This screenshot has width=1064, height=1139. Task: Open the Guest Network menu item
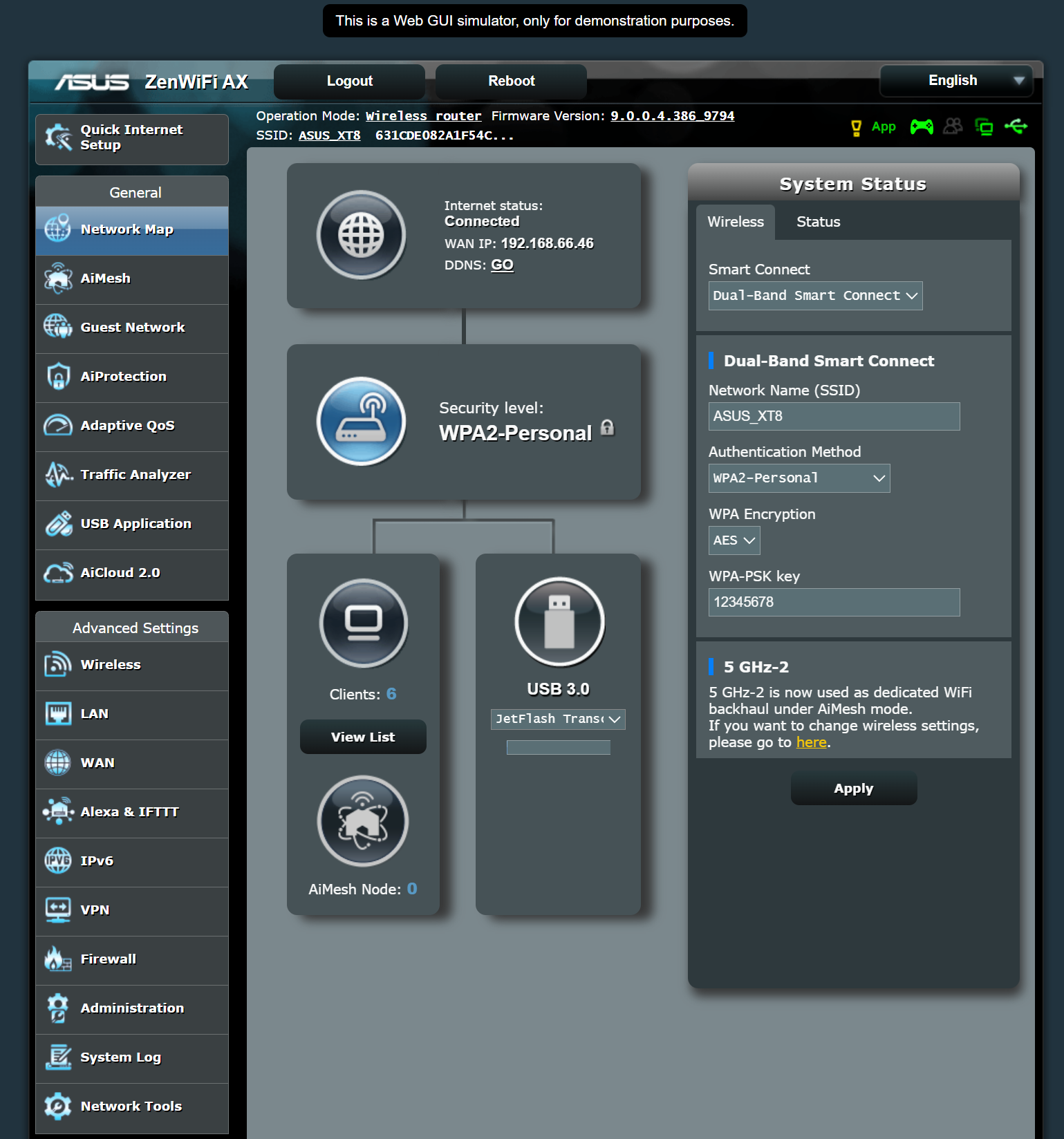132,328
